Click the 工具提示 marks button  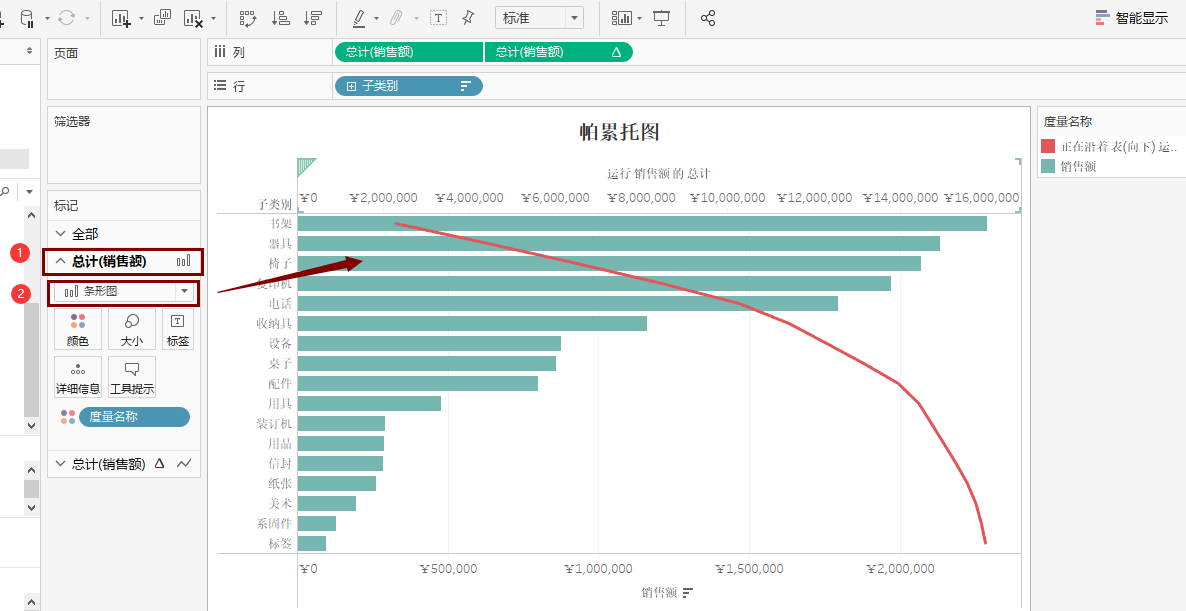pyautogui.click(x=132, y=377)
